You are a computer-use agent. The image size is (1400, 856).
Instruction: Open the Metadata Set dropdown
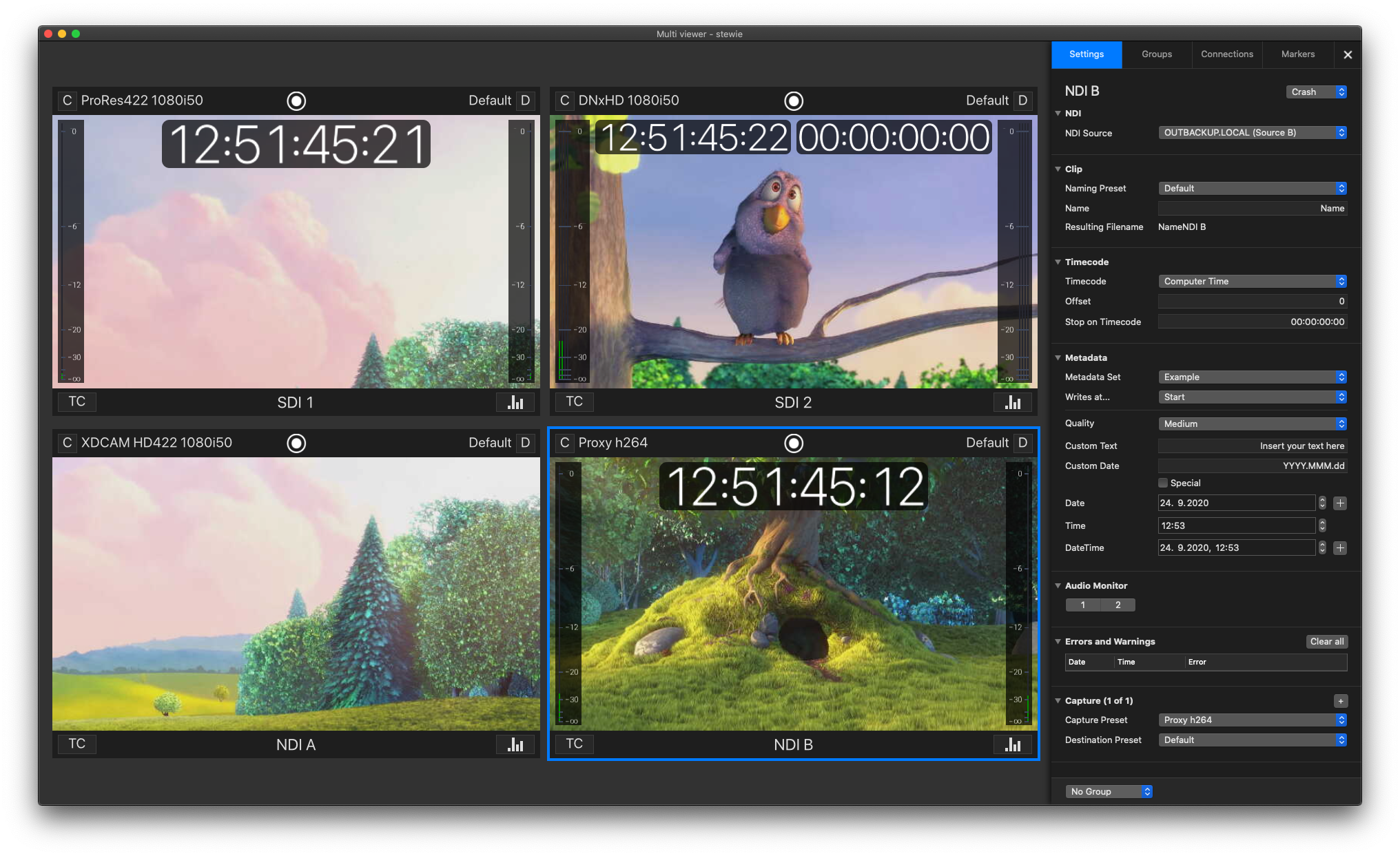click(x=1253, y=377)
